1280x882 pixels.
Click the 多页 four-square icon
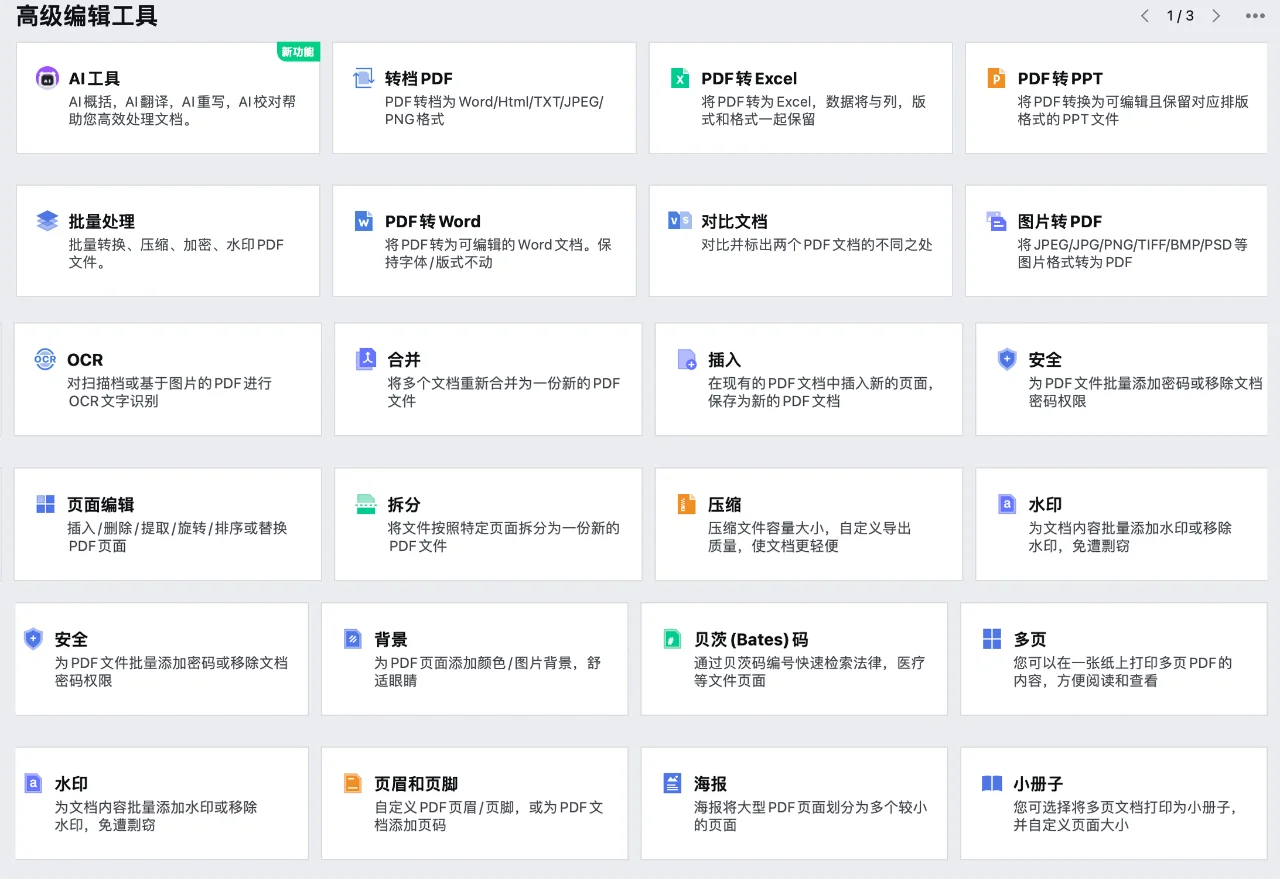click(x=992, y=638)
